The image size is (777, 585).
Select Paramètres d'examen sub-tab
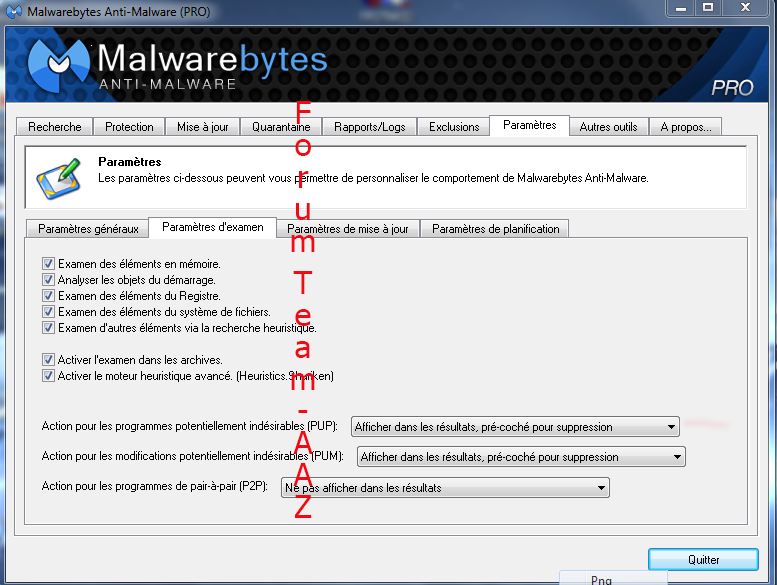click(213, 227)
